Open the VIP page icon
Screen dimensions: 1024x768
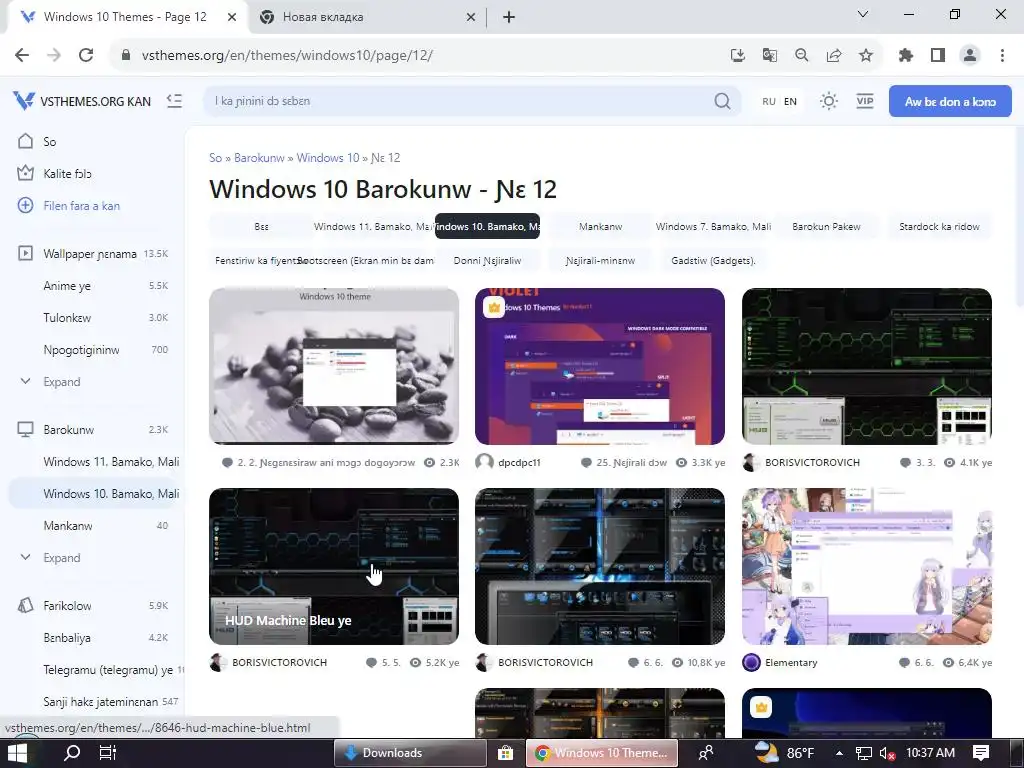click(x=865, y=101)
